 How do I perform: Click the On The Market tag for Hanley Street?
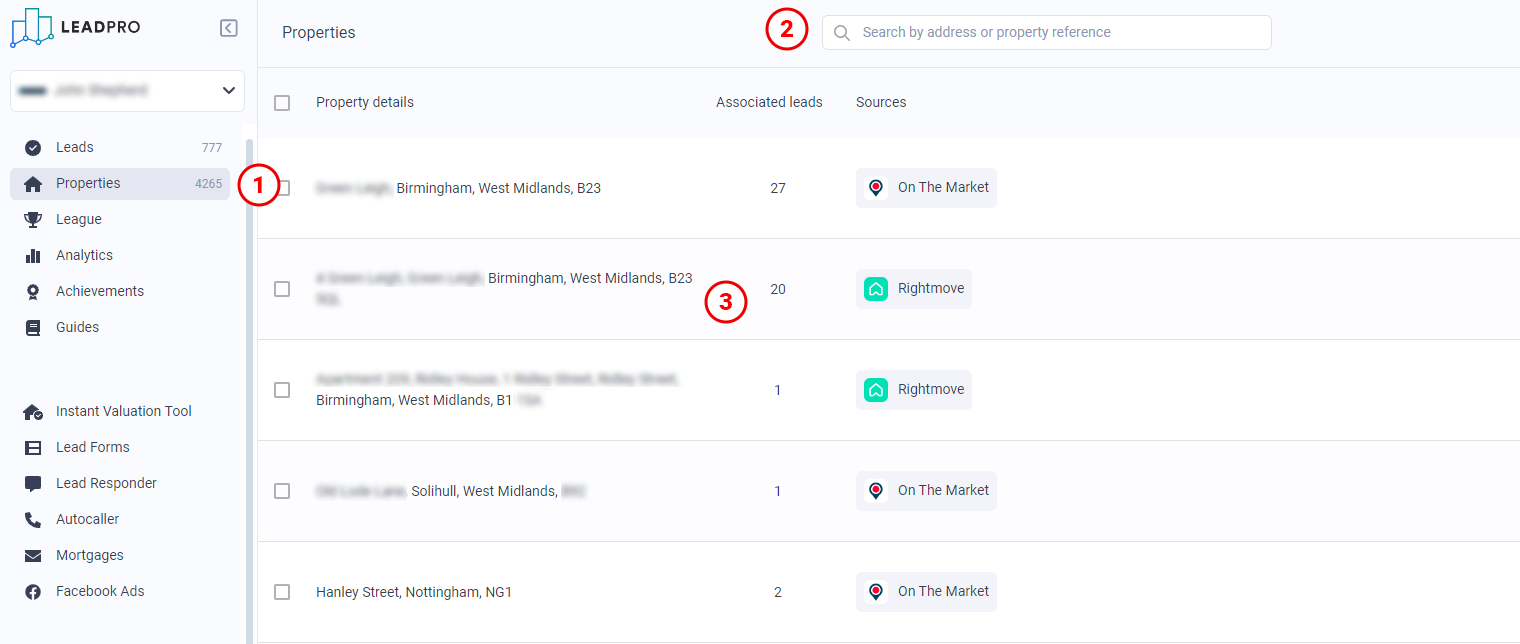tap(926, 592)
